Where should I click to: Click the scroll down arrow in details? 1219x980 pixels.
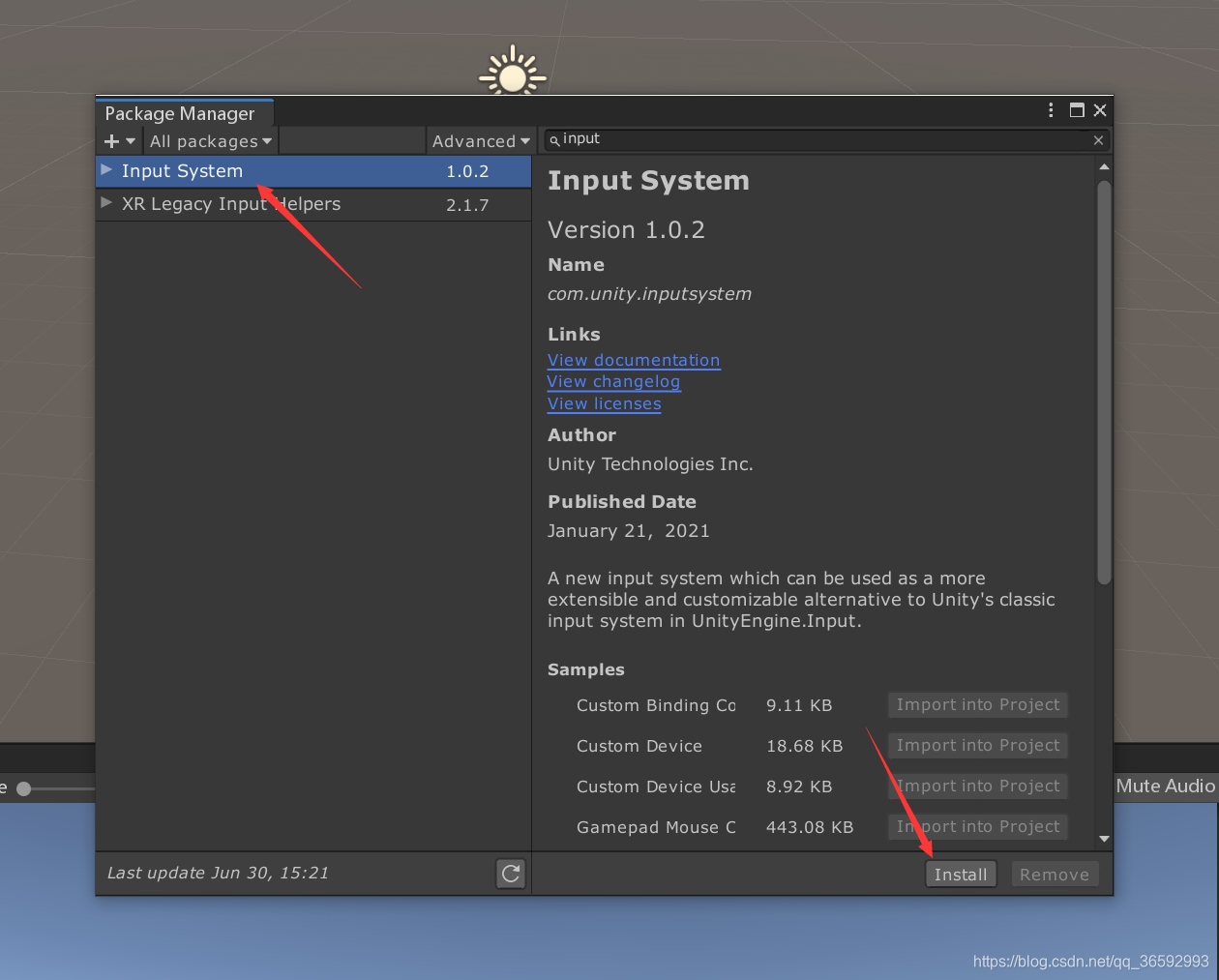[x=1104, y=839]
